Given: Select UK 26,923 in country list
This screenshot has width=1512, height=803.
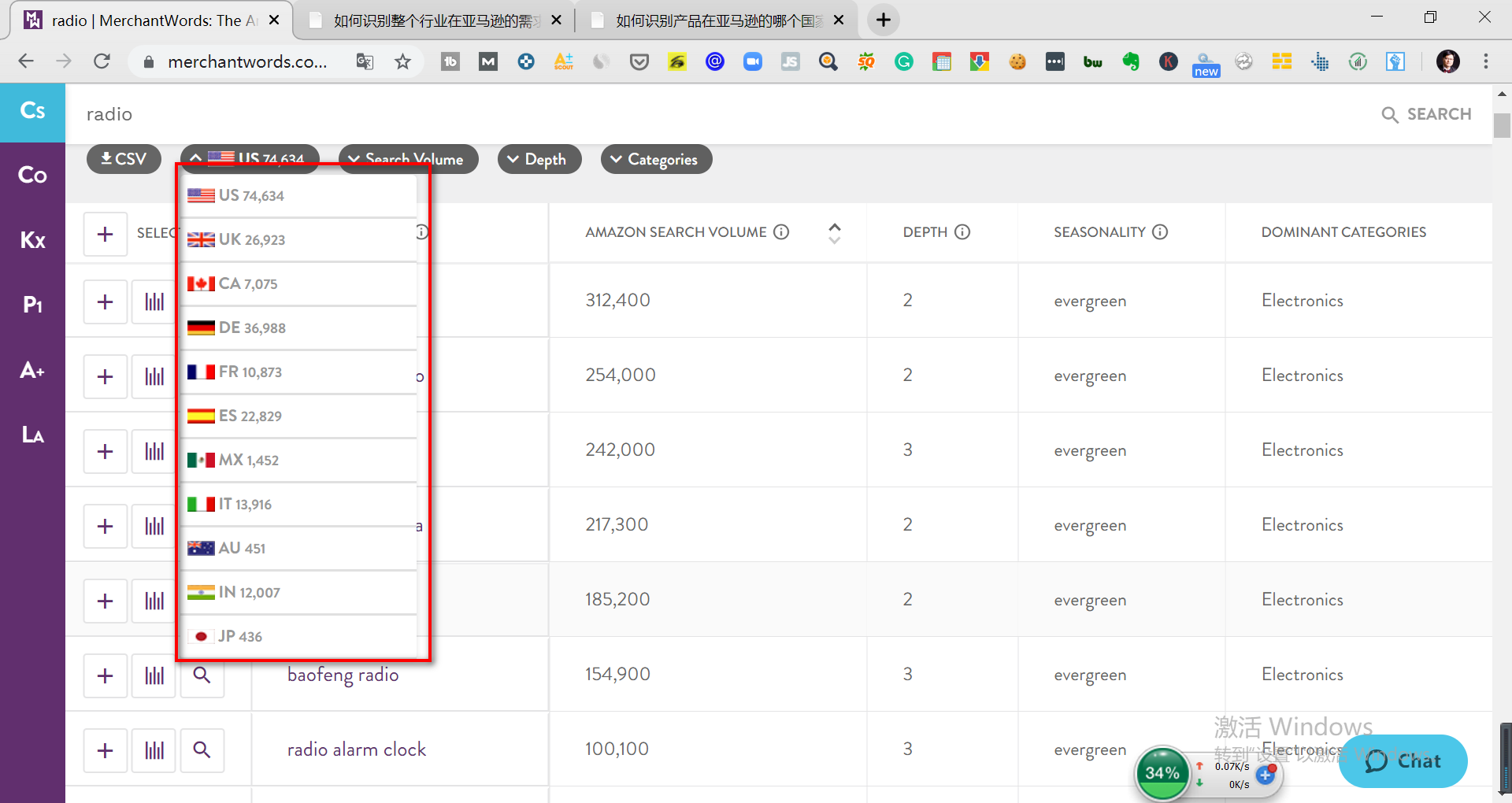Looking at the screenshot, I should tap(299, 239).
